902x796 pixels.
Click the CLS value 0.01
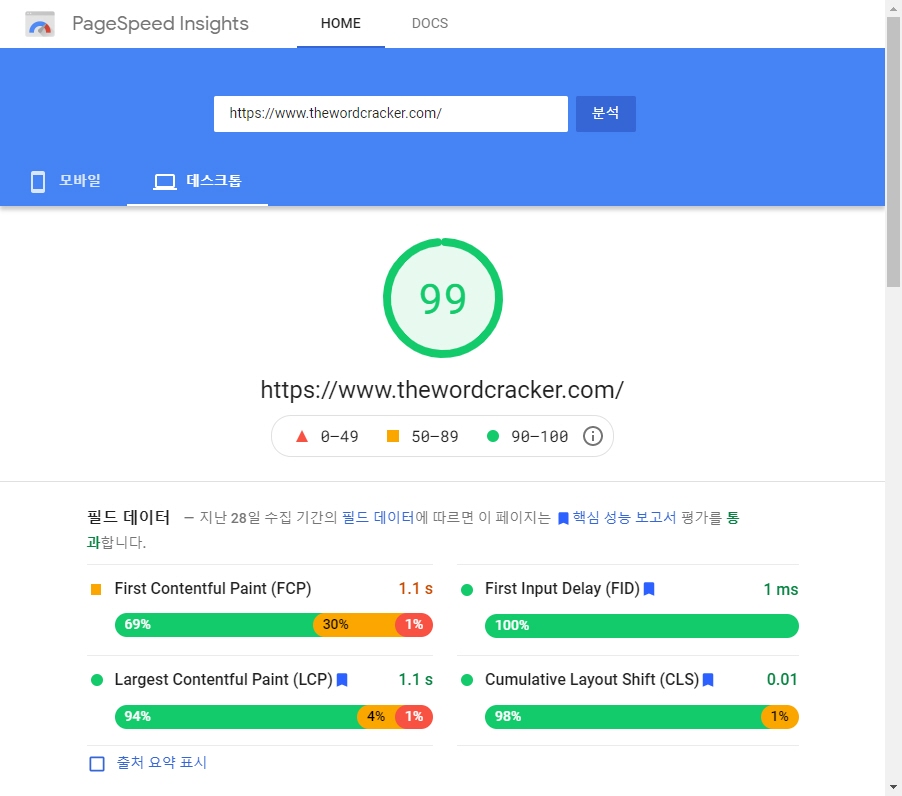[782, 679]
